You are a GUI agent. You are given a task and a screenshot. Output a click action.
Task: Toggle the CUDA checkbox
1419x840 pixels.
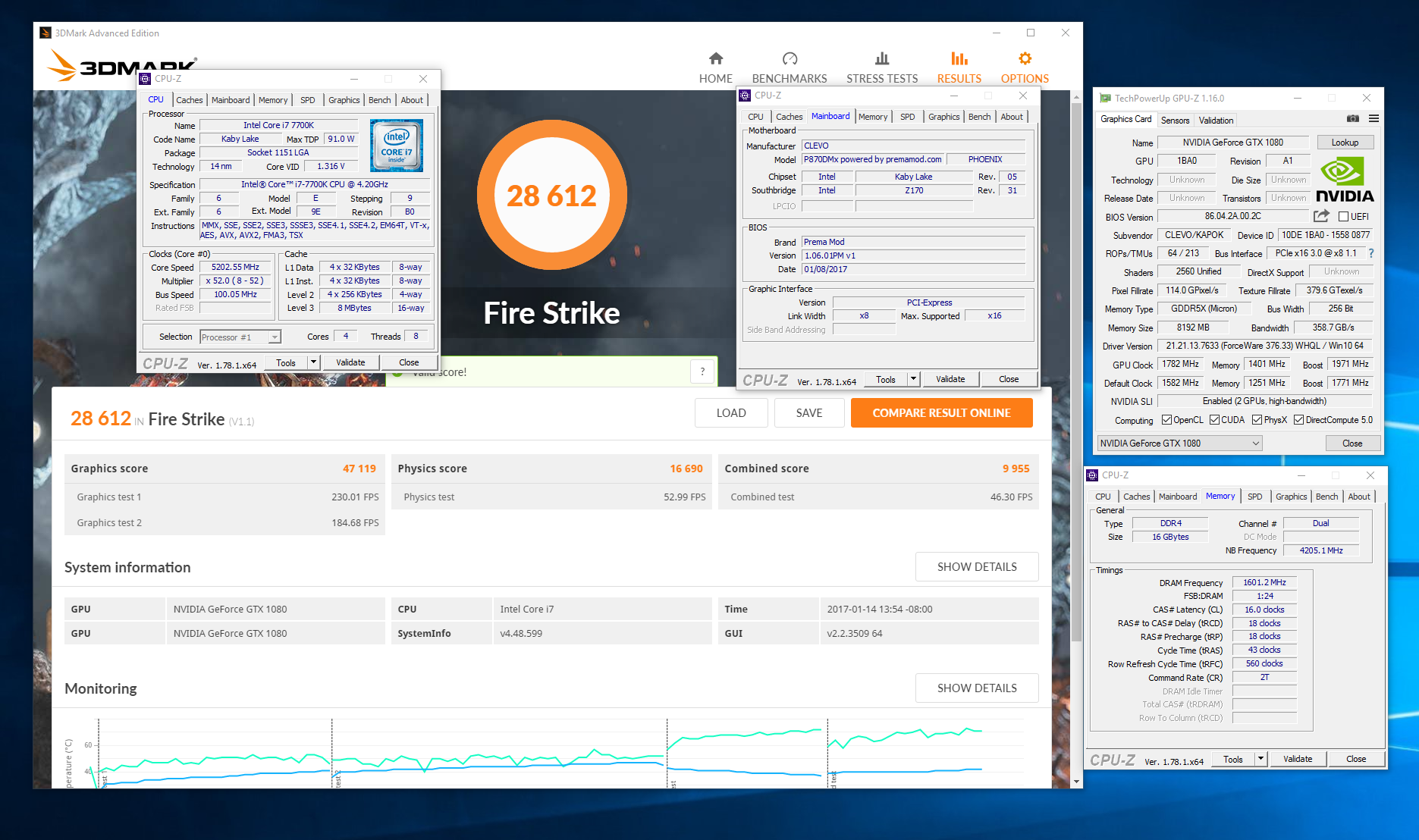[x=1214, y=420]
